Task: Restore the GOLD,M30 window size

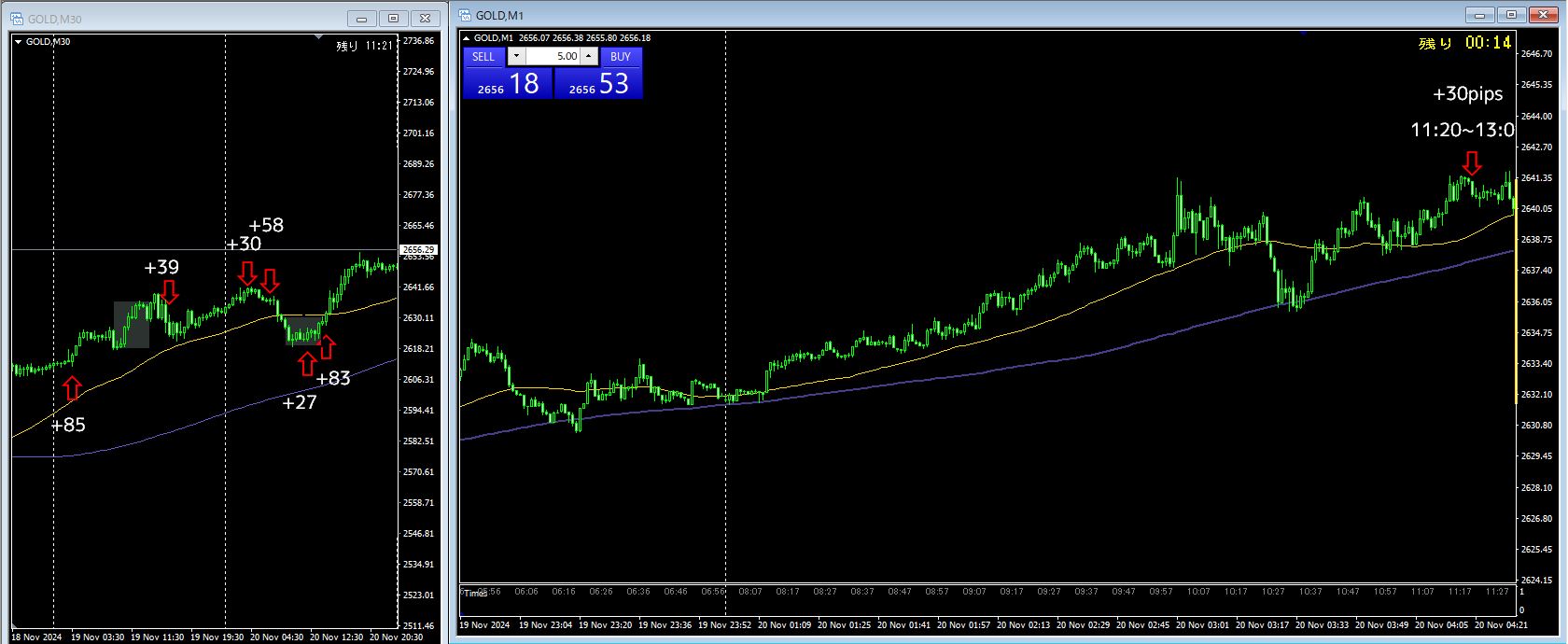Action: [393, 18]
